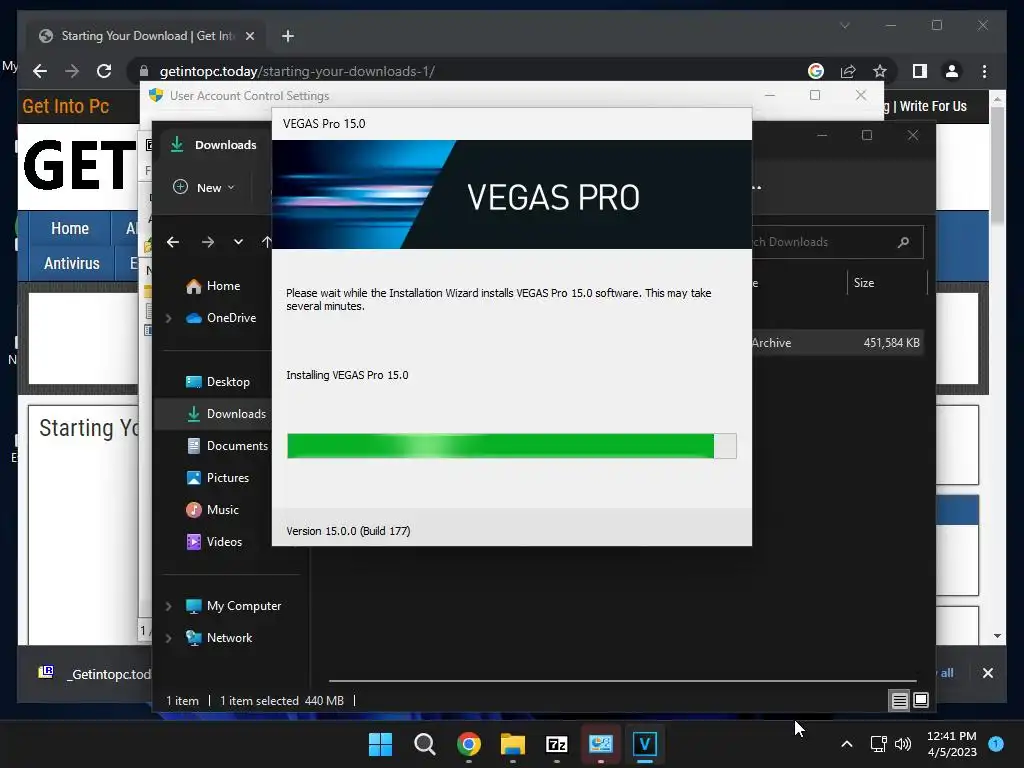This screenshot has height=768, width=1024.
Task: Close the Chrome downloads bar
Action: pos(987,673)
